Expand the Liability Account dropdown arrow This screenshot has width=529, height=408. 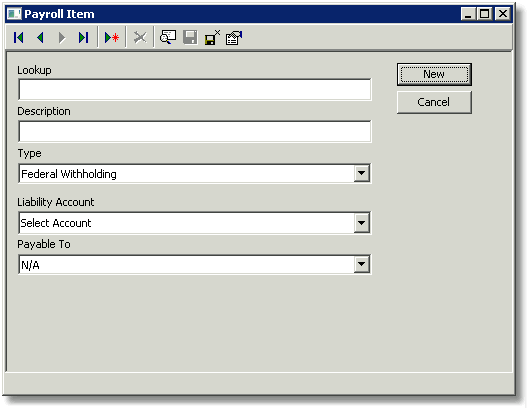361,223
